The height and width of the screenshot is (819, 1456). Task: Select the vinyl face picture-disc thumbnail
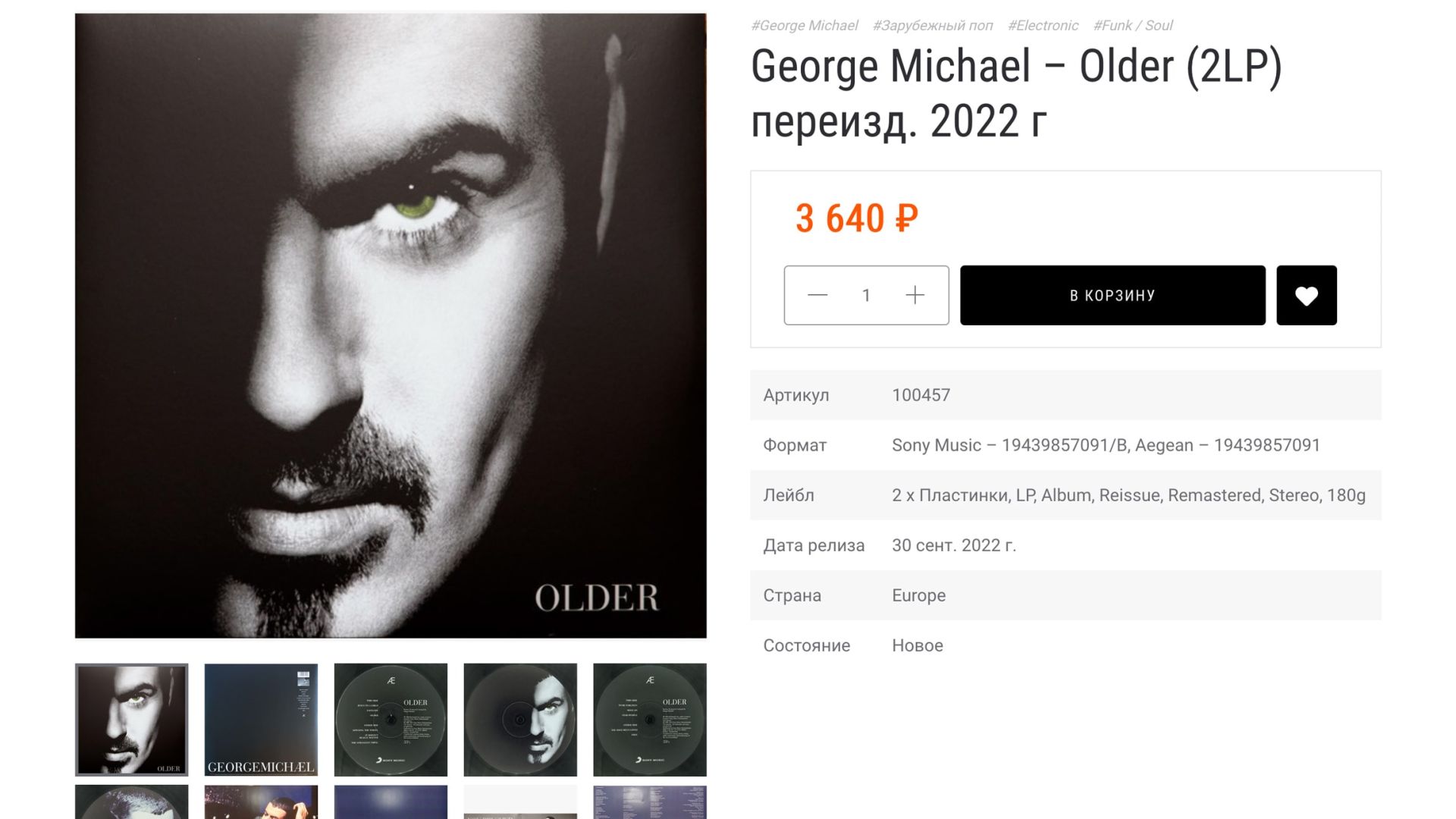(x=520, y=720)
